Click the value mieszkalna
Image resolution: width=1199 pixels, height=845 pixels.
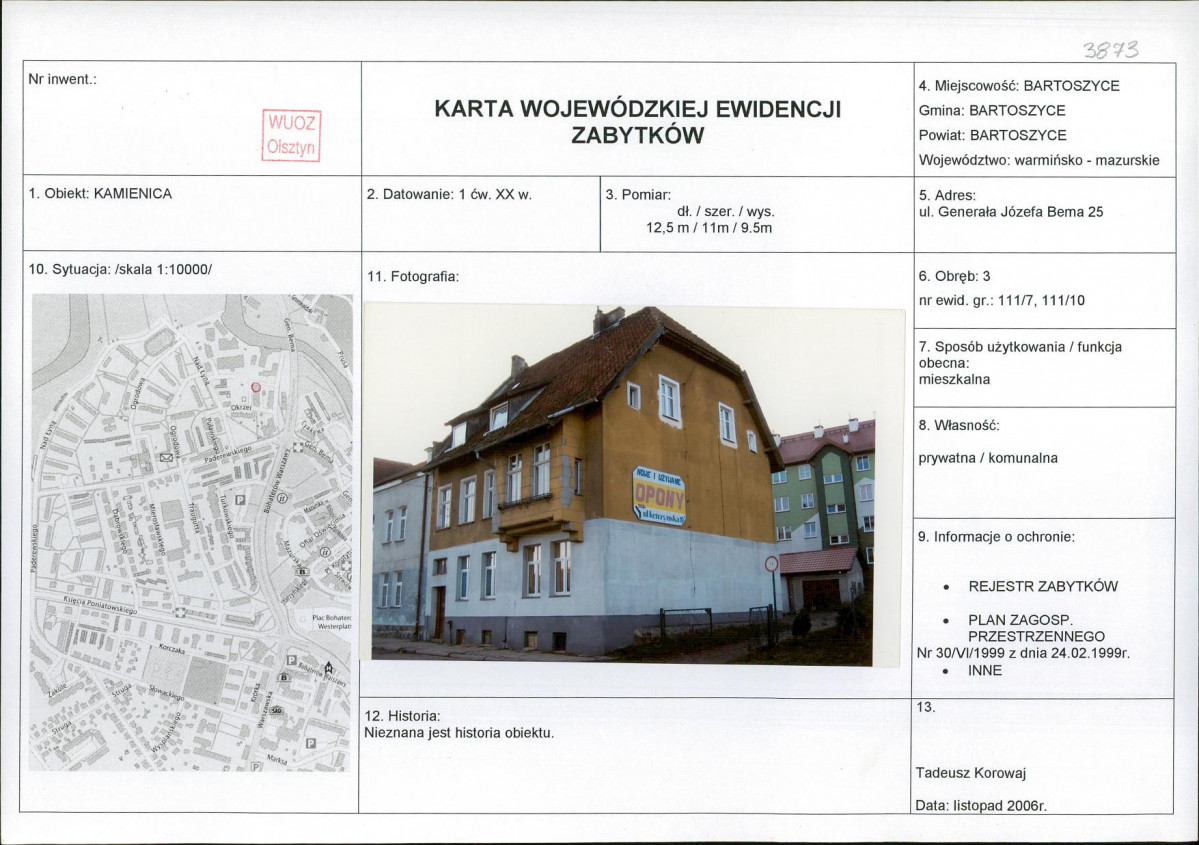(x=954, y=379)
